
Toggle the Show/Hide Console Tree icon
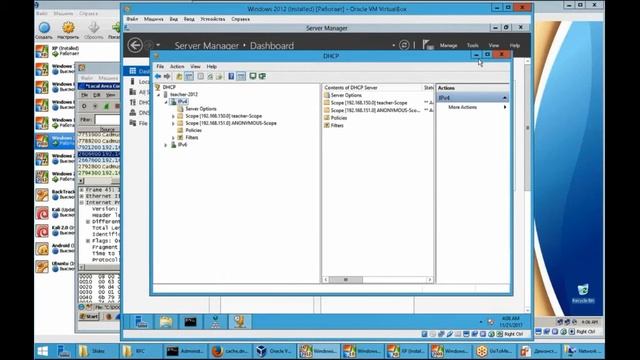(x=189, y=76)
